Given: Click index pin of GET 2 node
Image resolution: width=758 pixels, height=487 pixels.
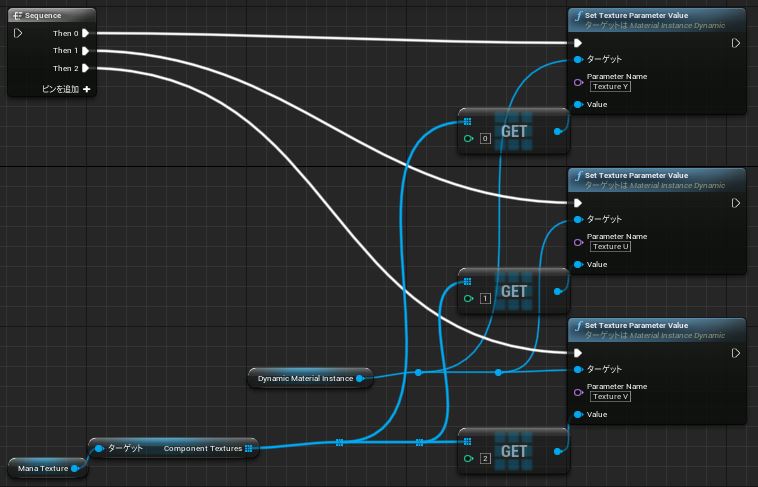Looking at the screenshot, I should [468, 458].
